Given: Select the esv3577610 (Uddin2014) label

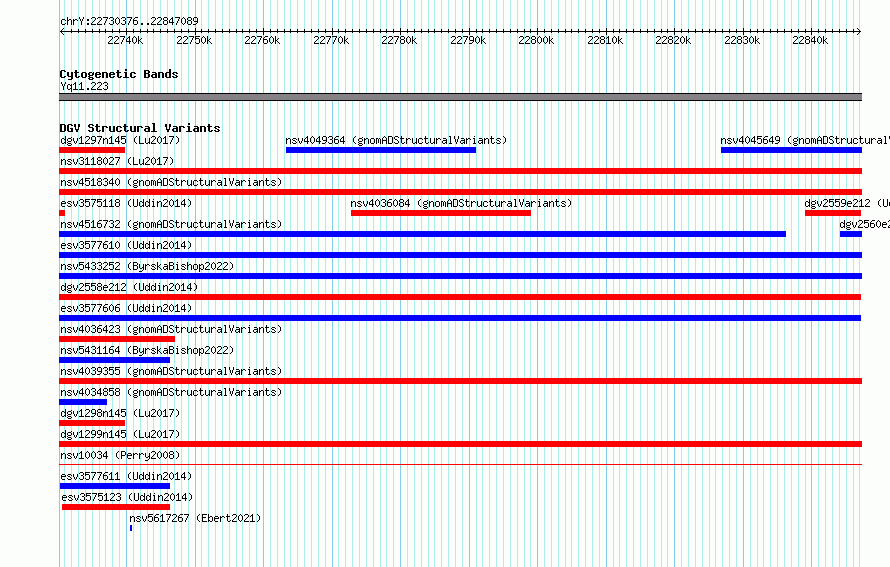Looking at the screenshot, I should (x=126, y=245).
